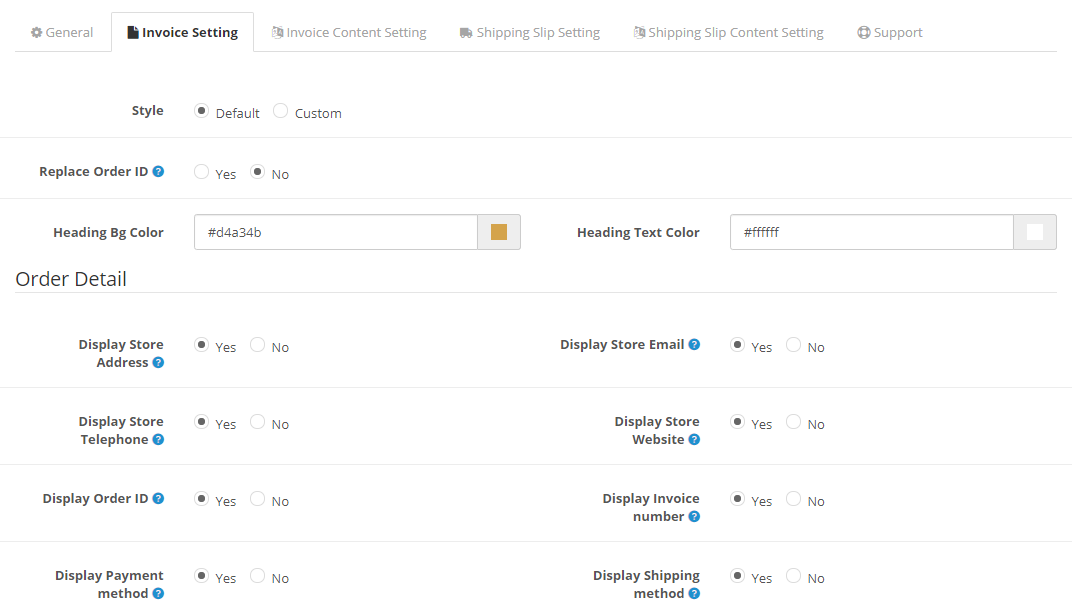
Task: Open the General tab
Action: pos(62,32)
